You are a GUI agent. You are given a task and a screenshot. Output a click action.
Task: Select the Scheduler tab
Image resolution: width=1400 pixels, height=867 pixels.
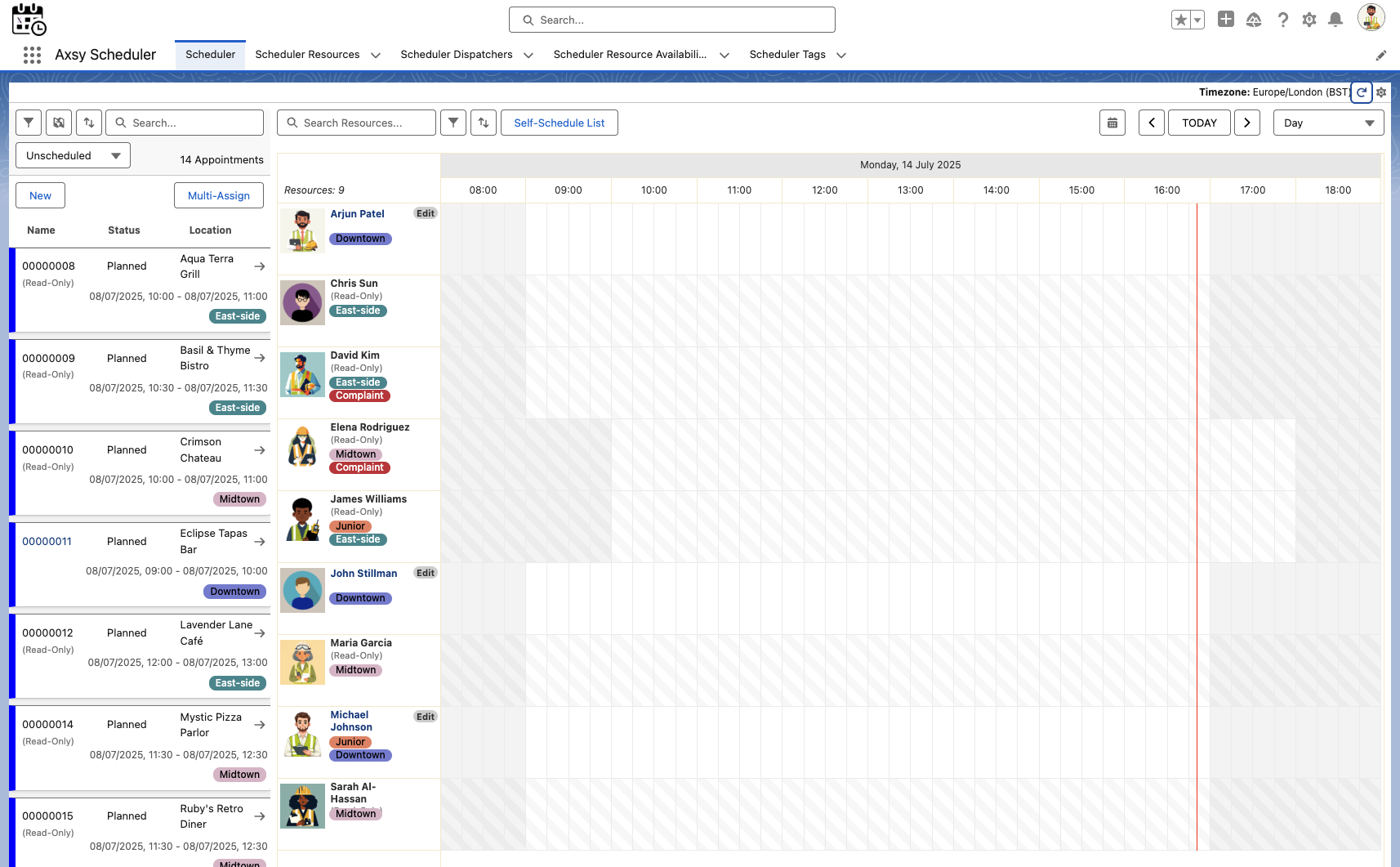pyautogui.click(x=210, y=55)
